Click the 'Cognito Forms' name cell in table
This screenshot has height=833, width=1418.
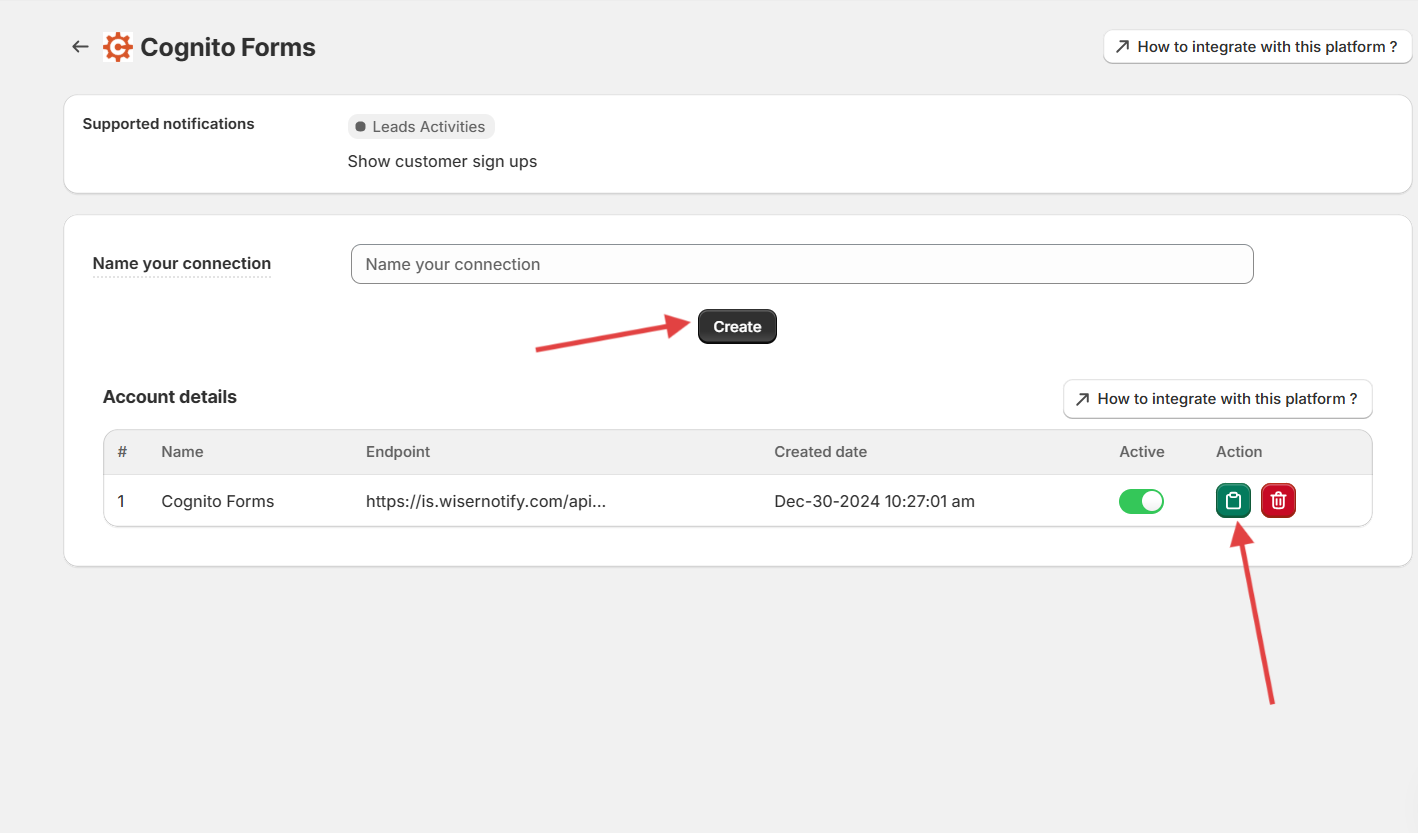pyautogui.click(x=218, y=501)
